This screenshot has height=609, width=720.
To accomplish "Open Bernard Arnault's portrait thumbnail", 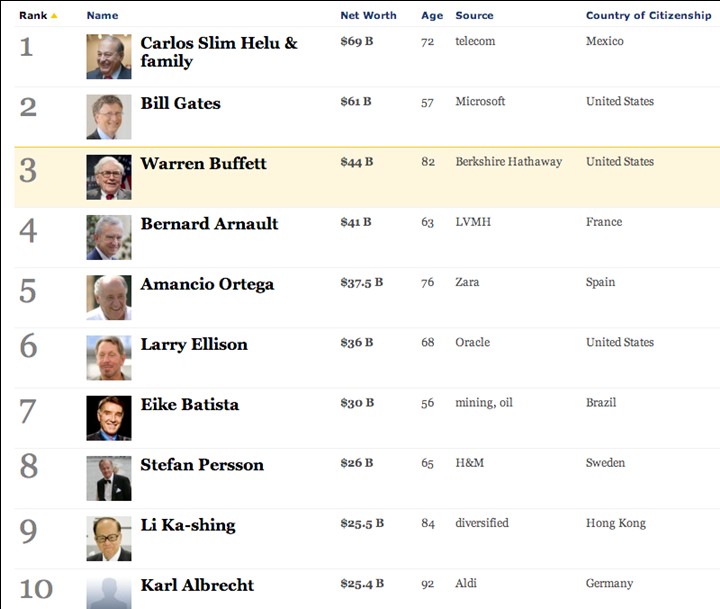I will [x=108, y=237].
